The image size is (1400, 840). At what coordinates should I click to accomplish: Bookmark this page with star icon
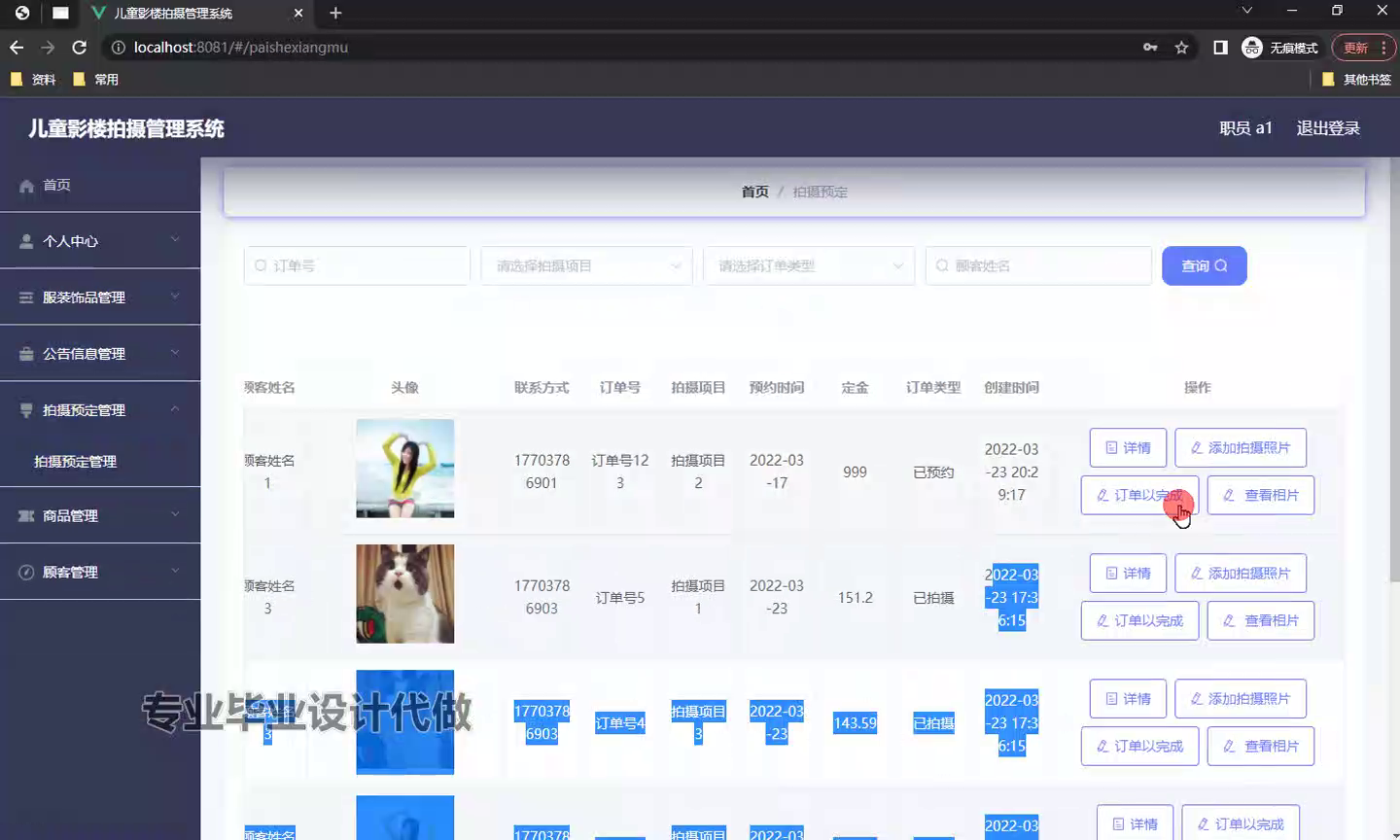pos(1181,47)
